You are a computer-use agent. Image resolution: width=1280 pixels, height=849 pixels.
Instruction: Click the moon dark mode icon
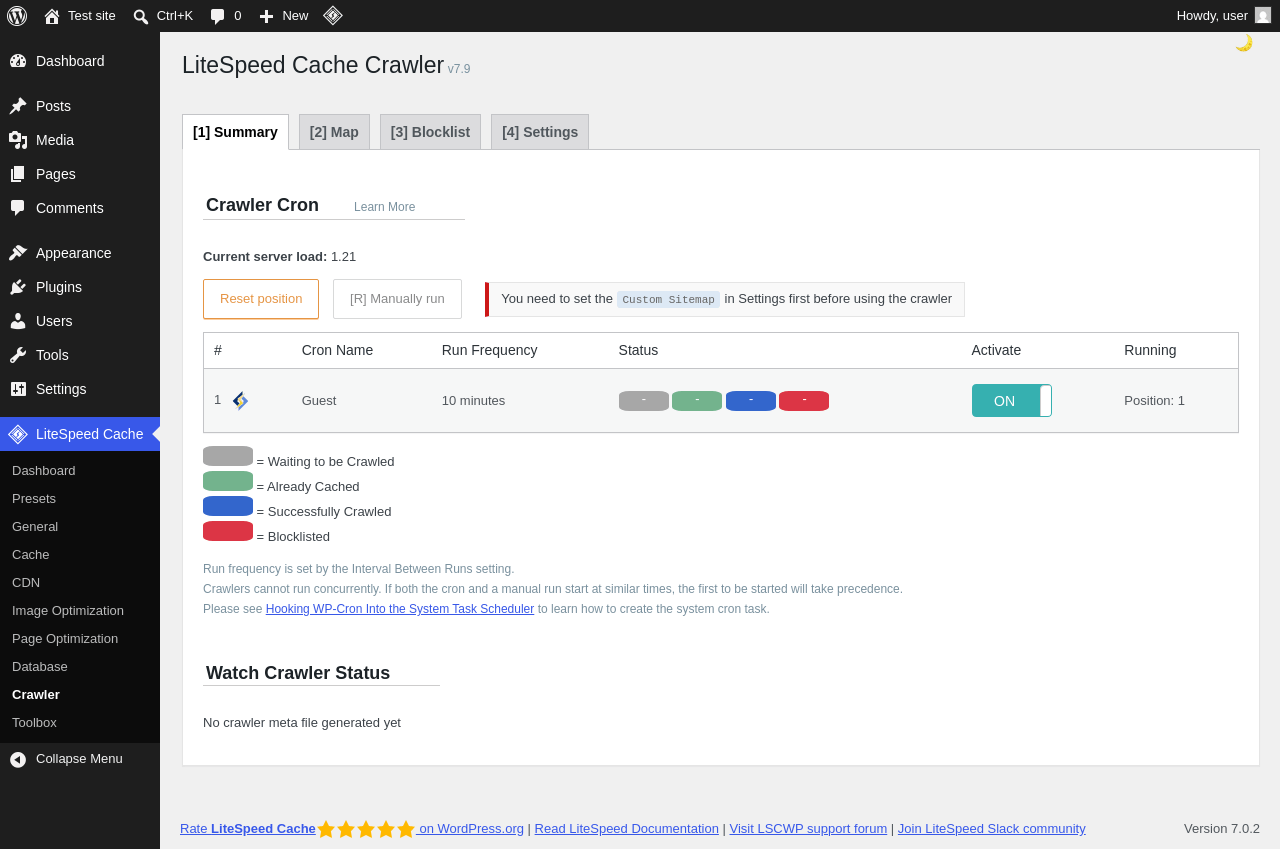1244,43
